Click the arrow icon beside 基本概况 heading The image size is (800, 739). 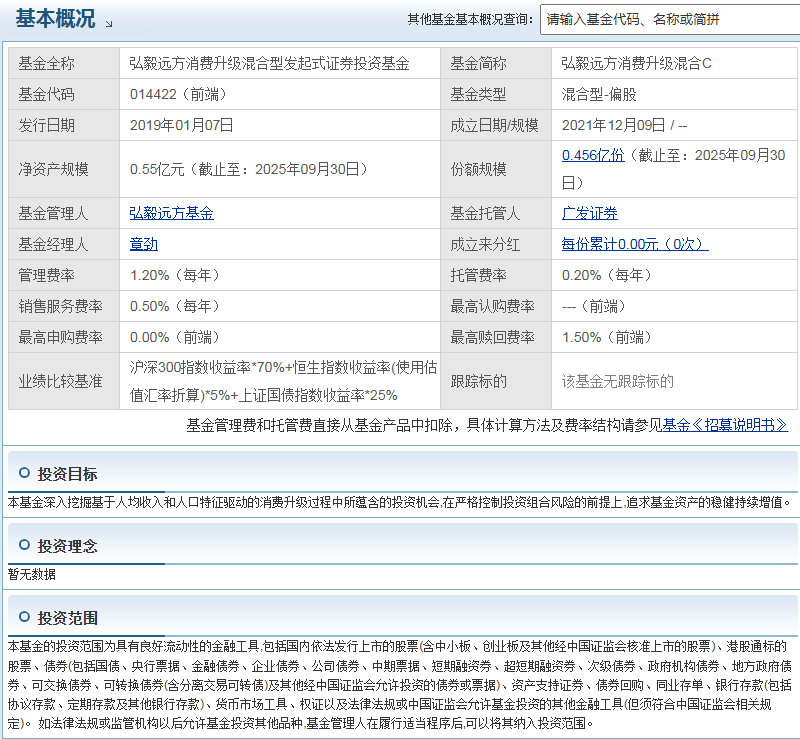pyautogui.click(x=109, y=23)
